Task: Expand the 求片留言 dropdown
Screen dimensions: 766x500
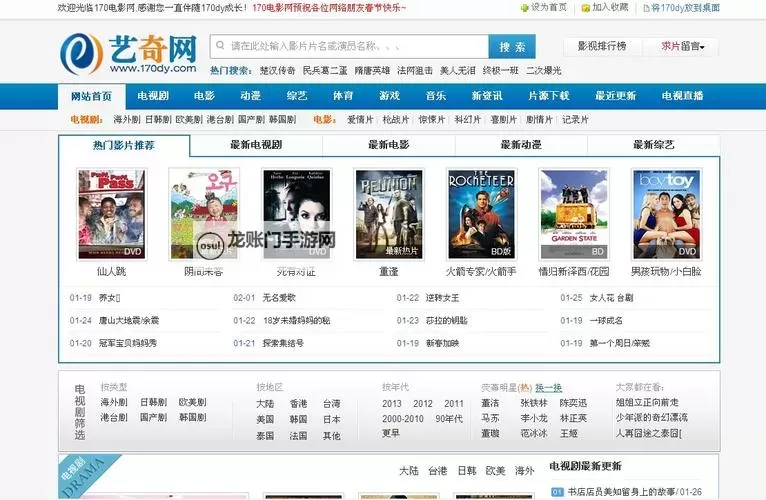Action: (682, 46)
